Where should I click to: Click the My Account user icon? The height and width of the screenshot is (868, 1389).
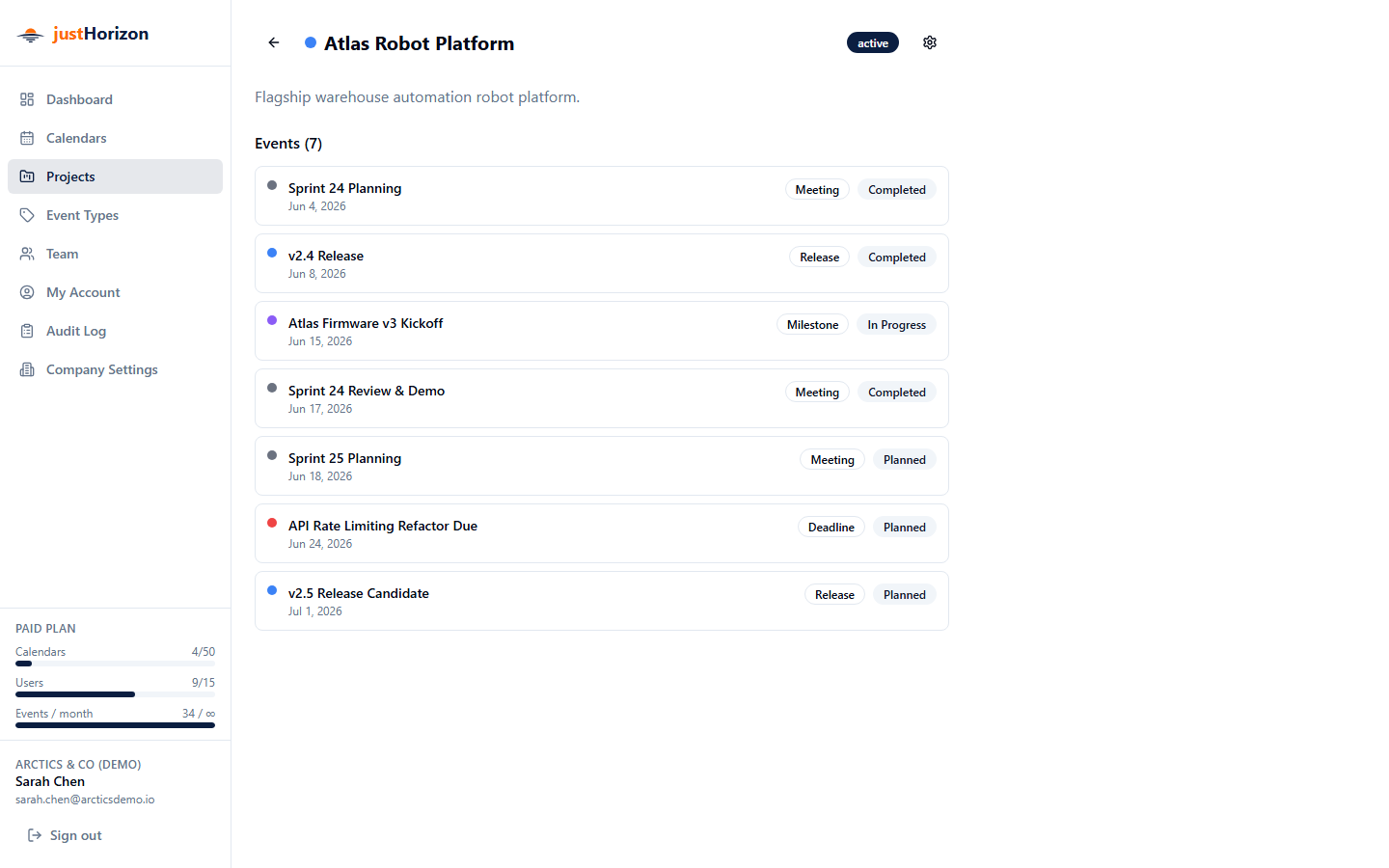point(27,292)
